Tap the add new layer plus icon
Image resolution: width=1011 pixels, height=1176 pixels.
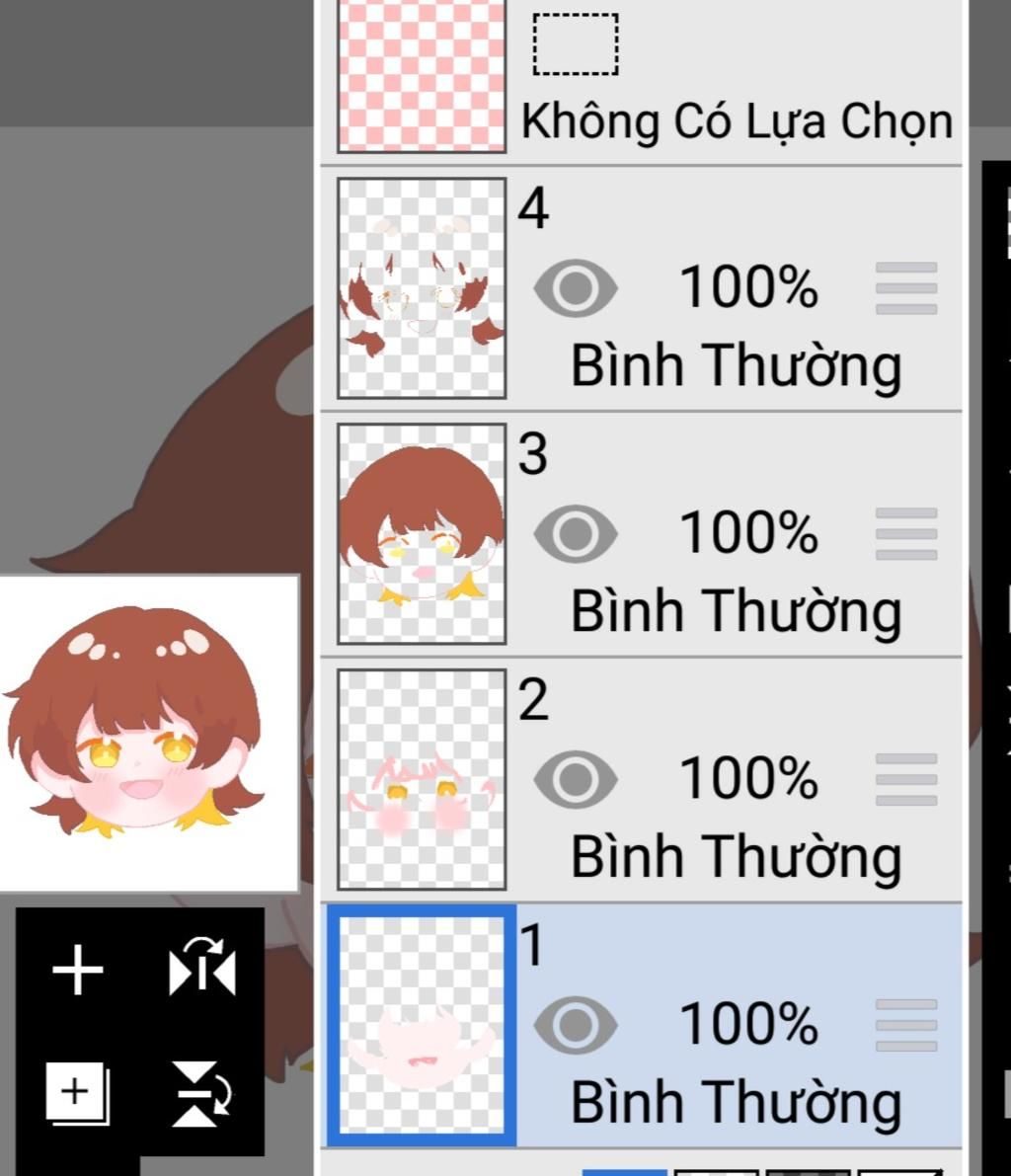tap(78, 970)
